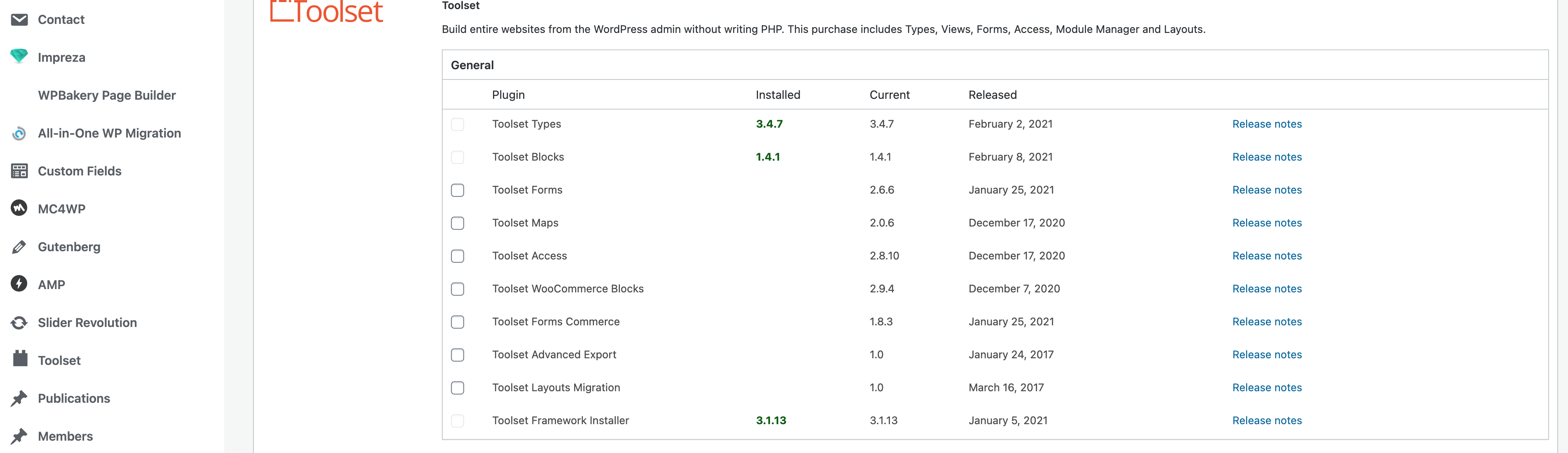The height and width of the screenshot is (453, 1568).
Task: Go to All-in-One WP Migration
Action: click(110, 133)
